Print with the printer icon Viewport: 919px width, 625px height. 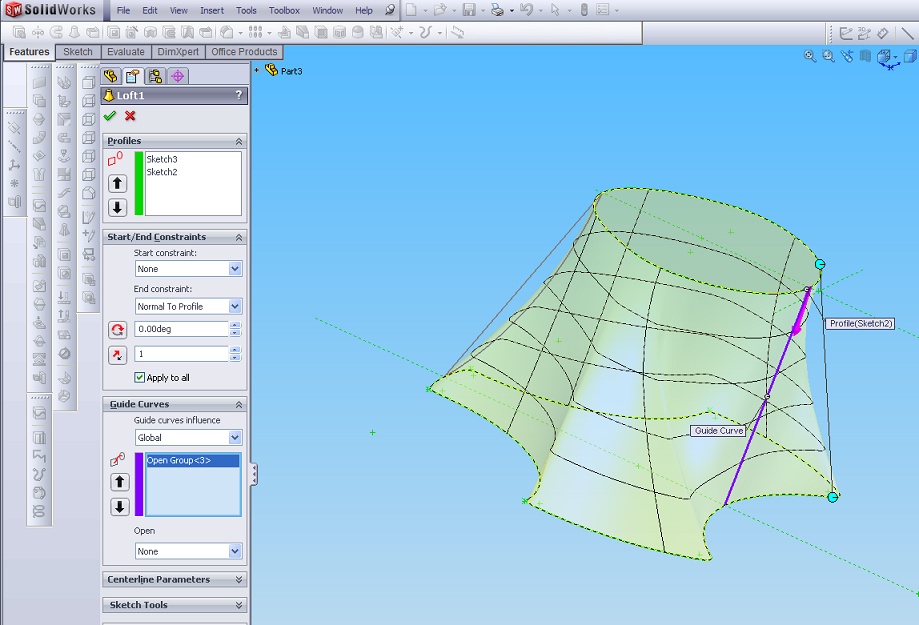tap(497, 10)
